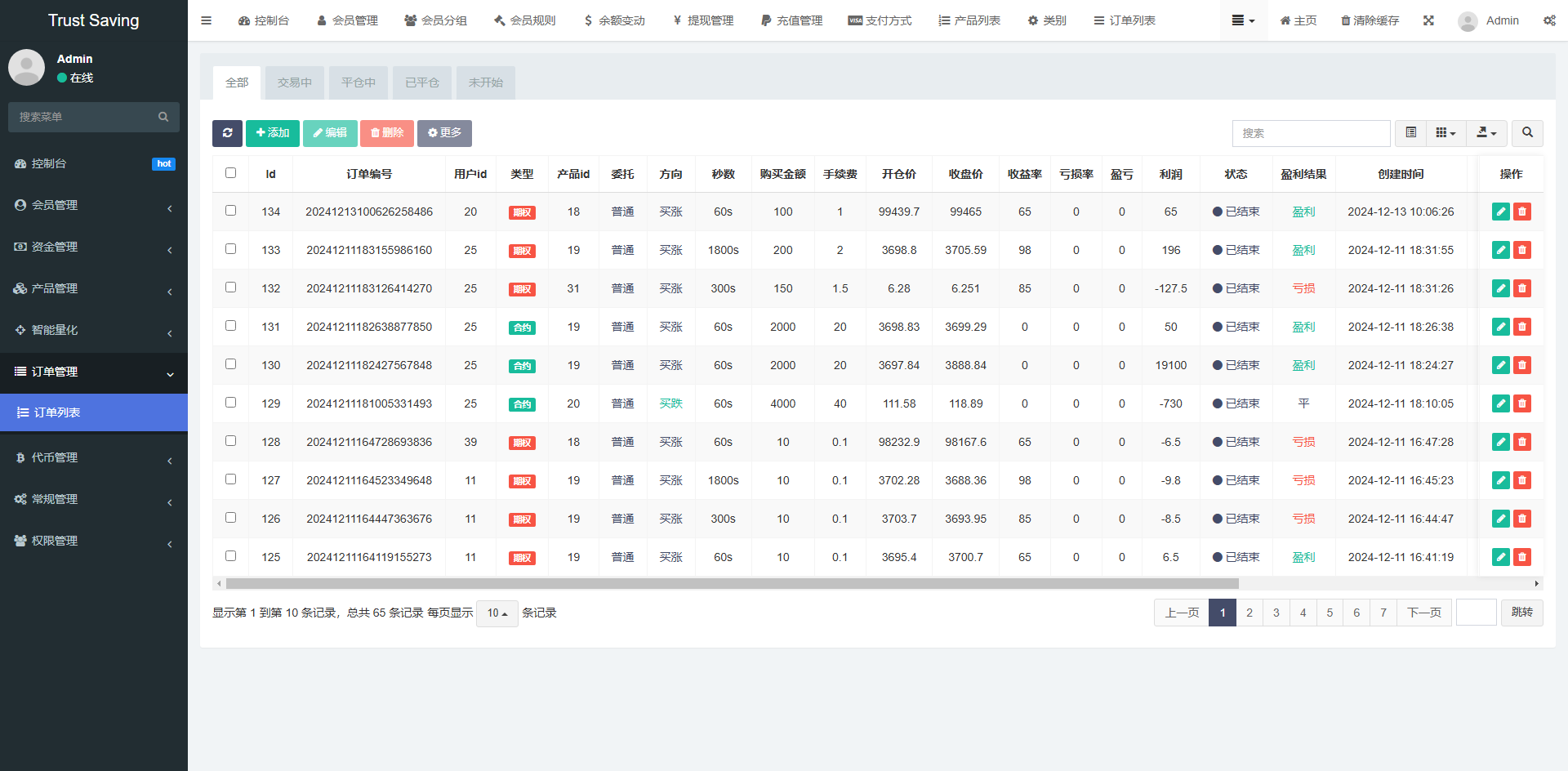The width and height of the screenshot is (1568, 771).
Task: Click the 跳转 jump button
Action: pyautogui.click(x=1522, y=613)
